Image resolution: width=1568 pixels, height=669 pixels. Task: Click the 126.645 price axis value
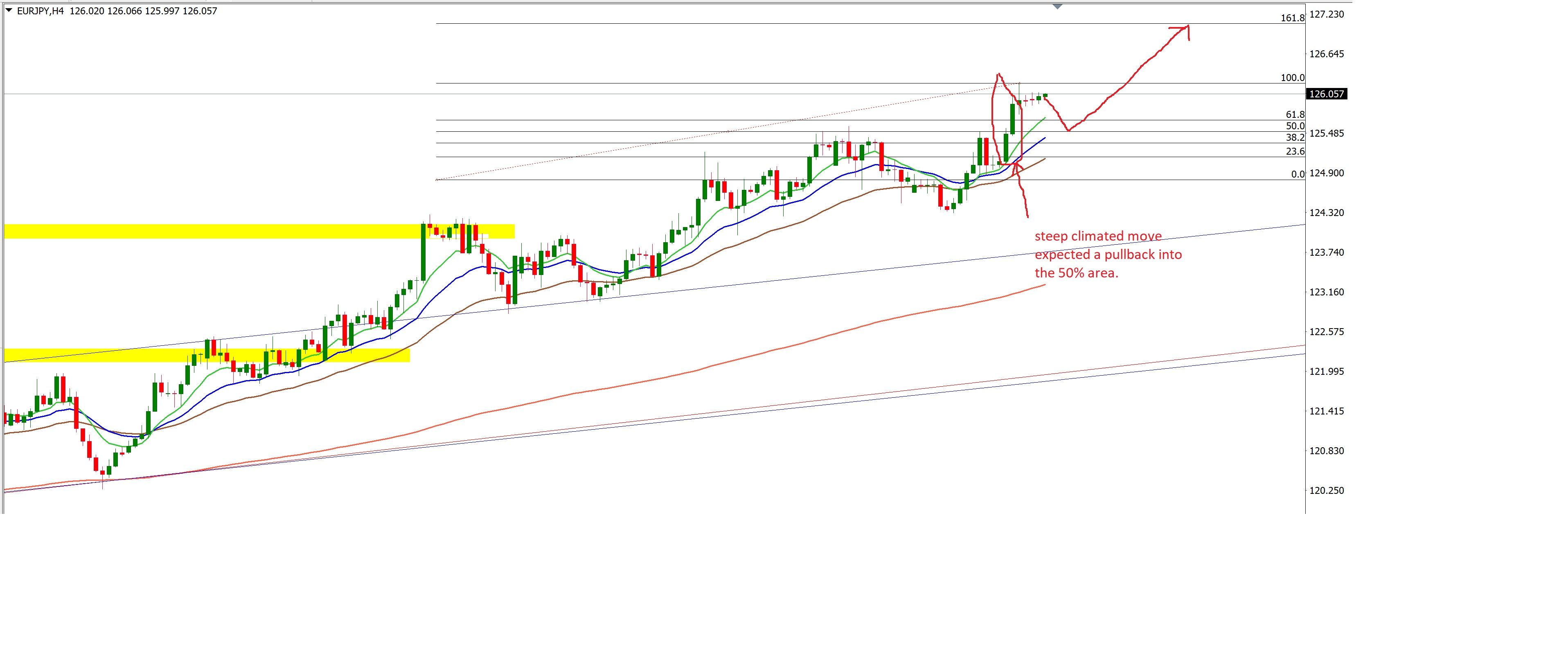point(1326,54)
